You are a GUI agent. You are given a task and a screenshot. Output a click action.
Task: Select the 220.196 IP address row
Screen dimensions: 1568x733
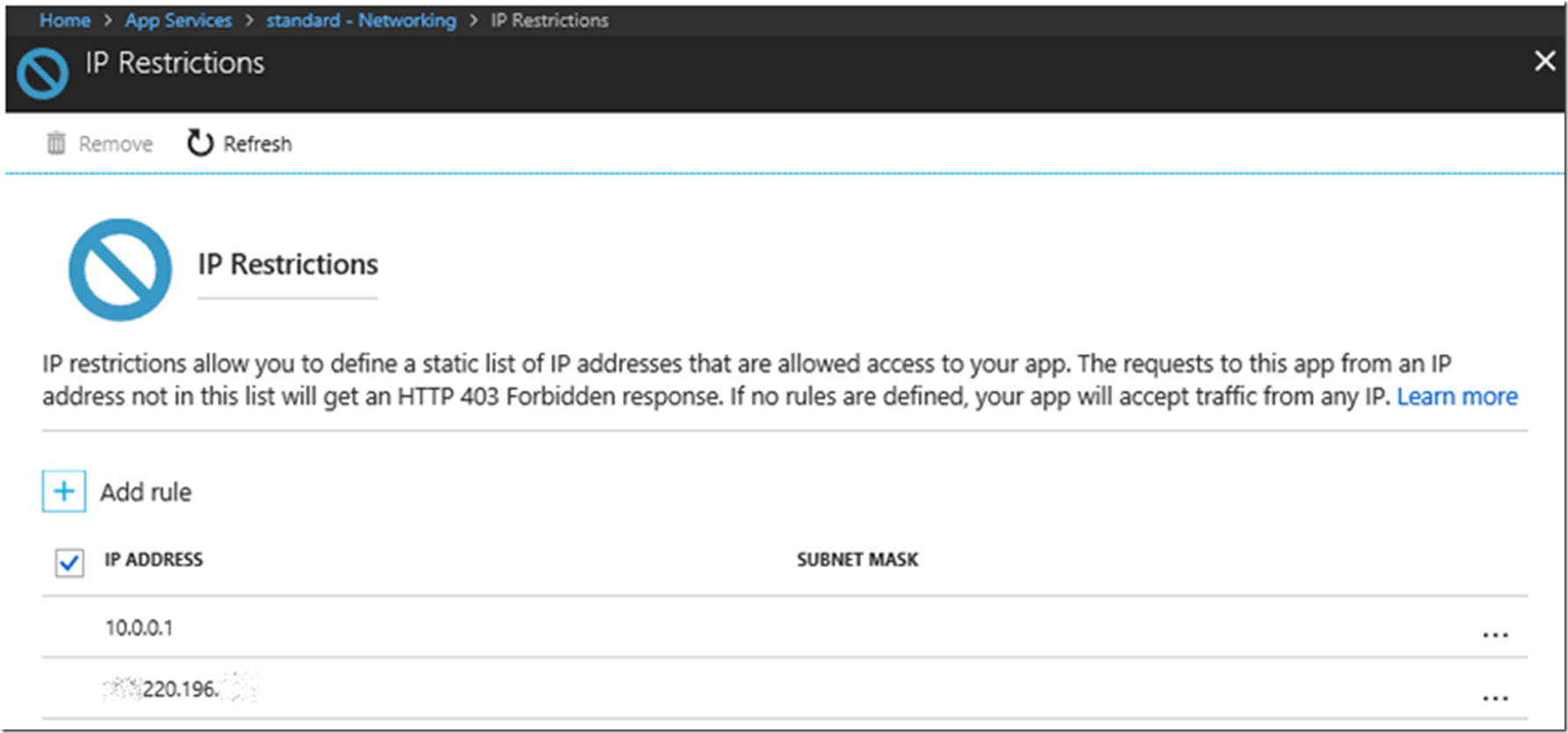point(180,689)
